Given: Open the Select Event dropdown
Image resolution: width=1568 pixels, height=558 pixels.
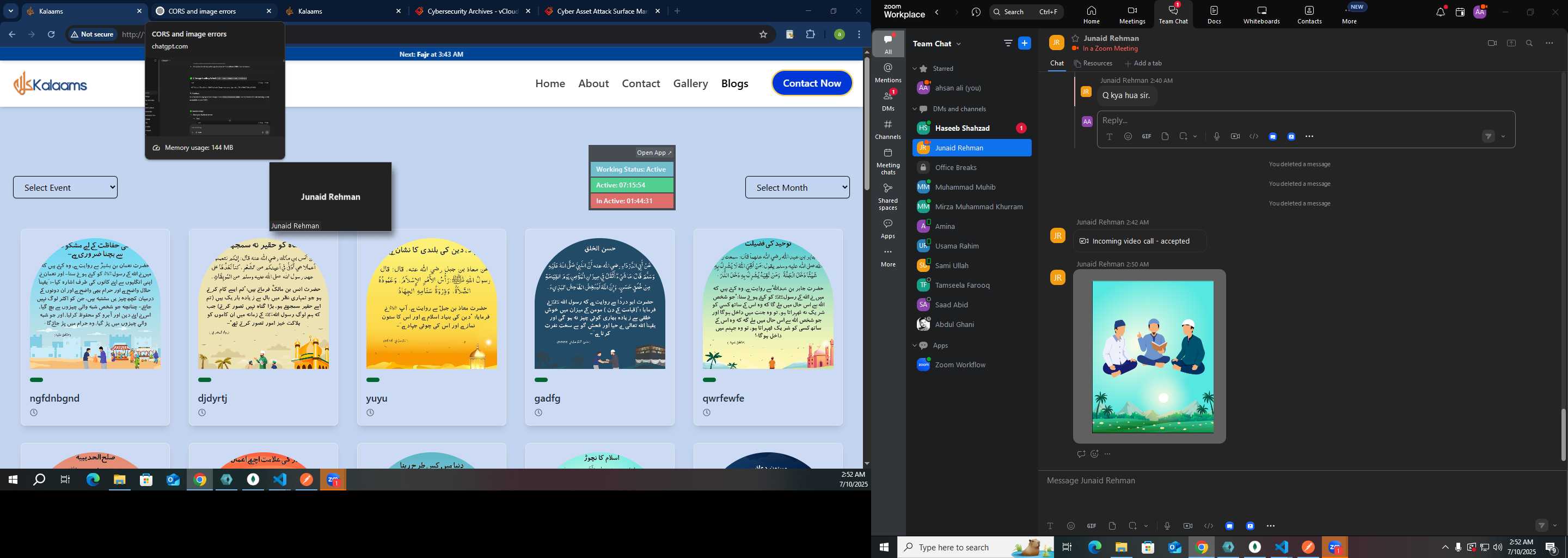Looking at the screenshot, I should (x=65, y=187).
